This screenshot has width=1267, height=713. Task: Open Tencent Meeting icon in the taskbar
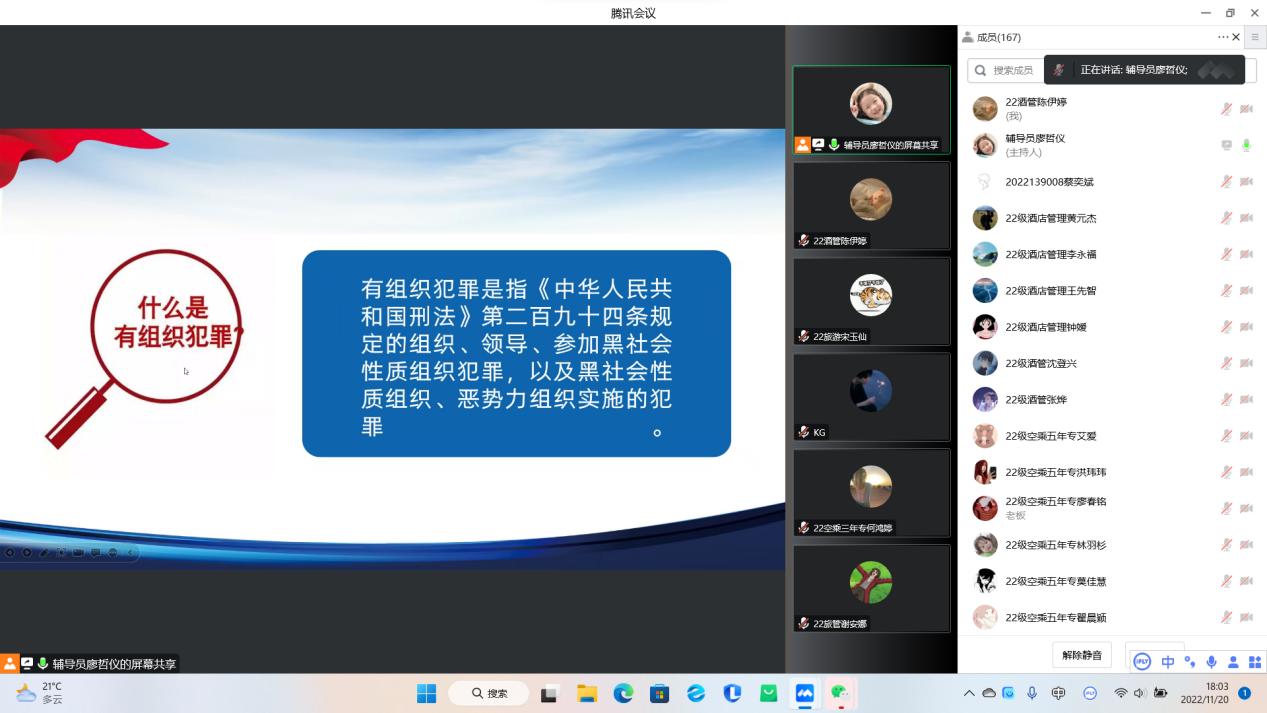click(805, 693)
